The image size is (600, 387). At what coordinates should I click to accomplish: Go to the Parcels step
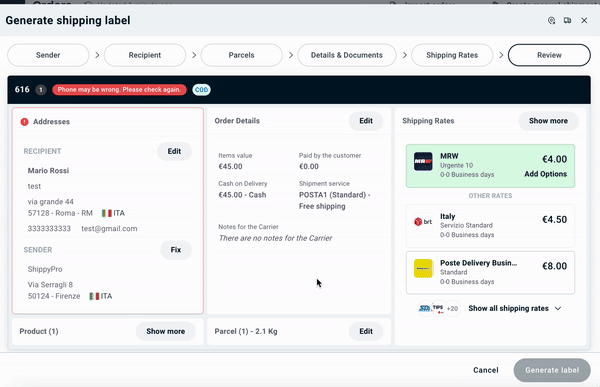241,55
